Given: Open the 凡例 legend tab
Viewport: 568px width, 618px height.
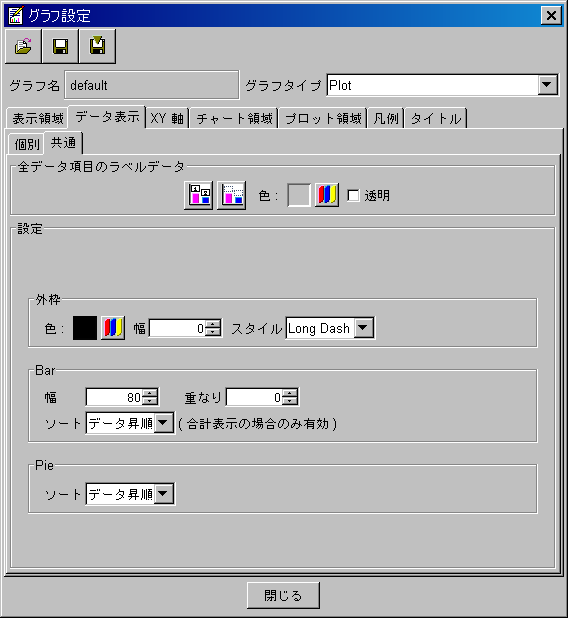Looking at the screenshot, I should click(386, 118).
